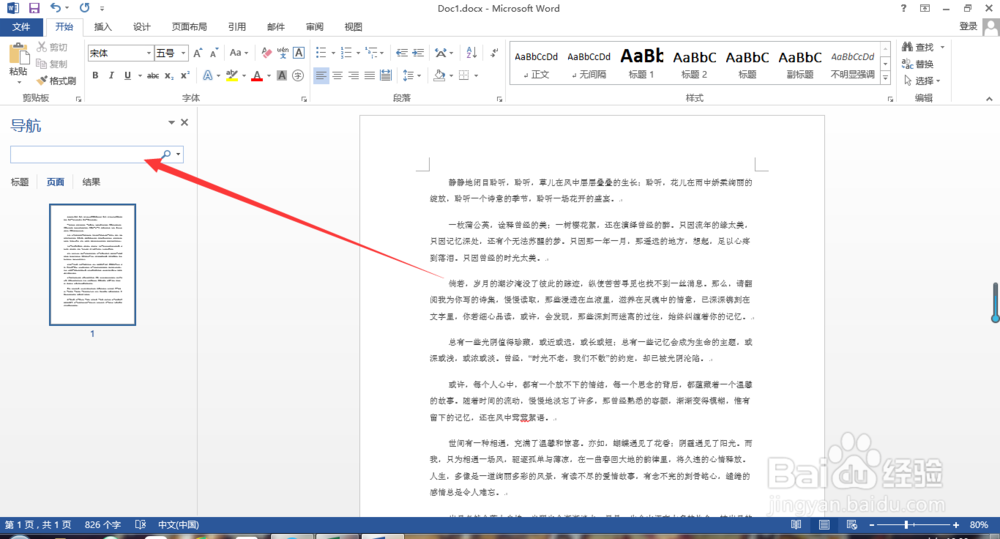Screen dimensions: 1000x539
Task: Open the 引用 References tab
Action: (237, 27)
